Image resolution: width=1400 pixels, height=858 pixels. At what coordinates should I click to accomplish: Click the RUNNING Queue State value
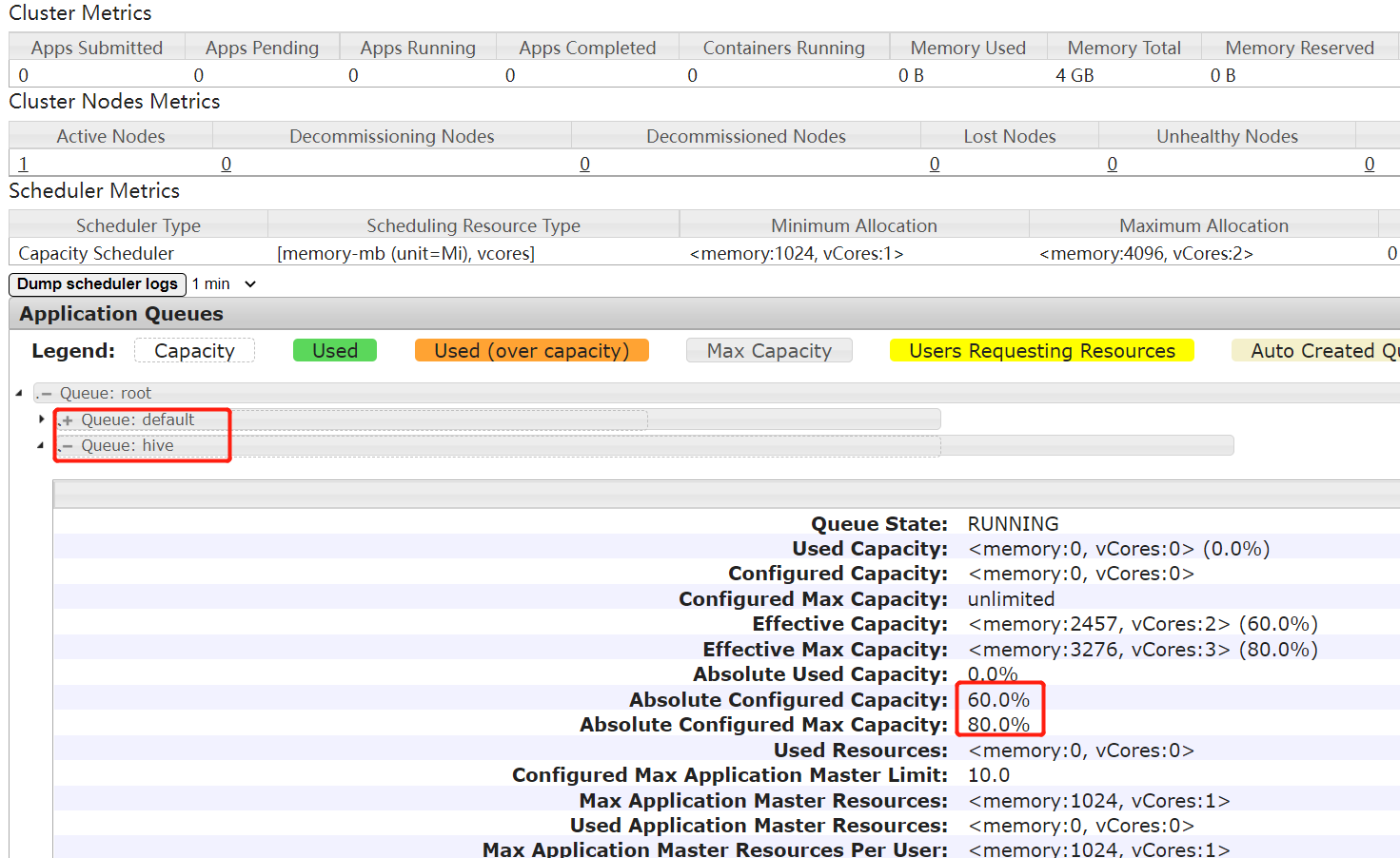pyautogui.click(x=1013, y=524)
